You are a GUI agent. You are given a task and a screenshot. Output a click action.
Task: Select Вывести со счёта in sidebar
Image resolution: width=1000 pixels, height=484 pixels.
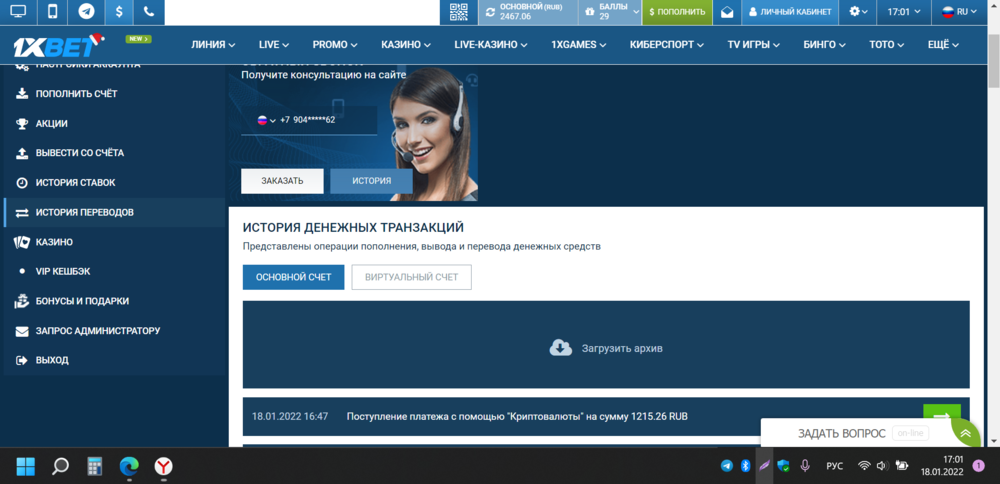click(x=114, y=153)
